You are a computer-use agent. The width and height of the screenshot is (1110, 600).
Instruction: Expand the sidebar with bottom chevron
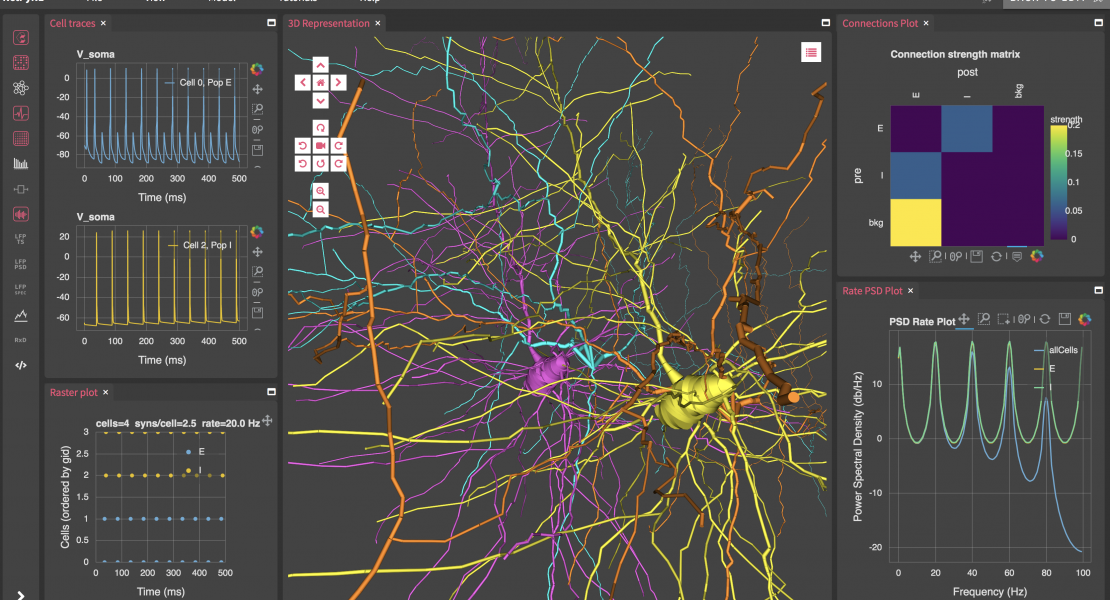[20, 594]
